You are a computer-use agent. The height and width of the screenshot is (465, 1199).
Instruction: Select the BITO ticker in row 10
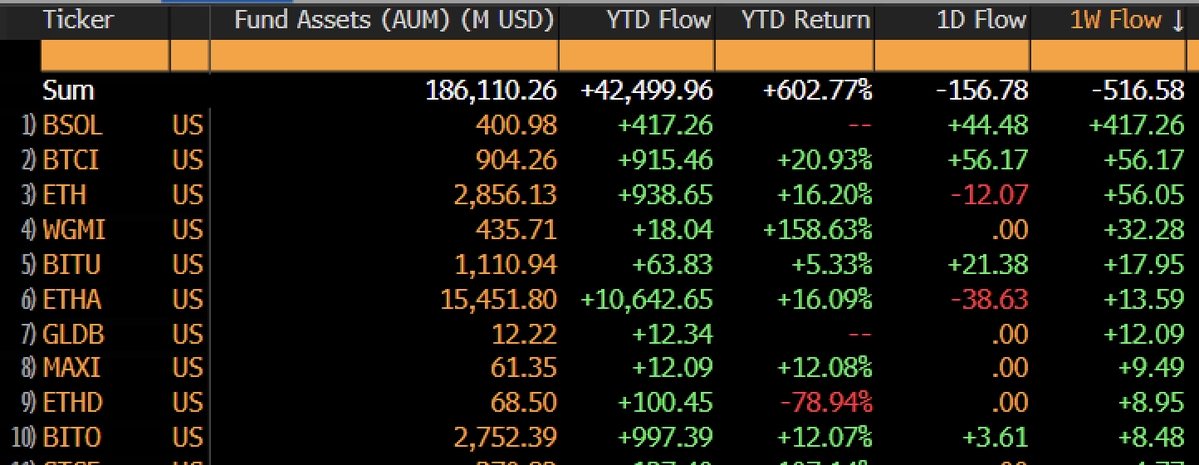point(72,437)
